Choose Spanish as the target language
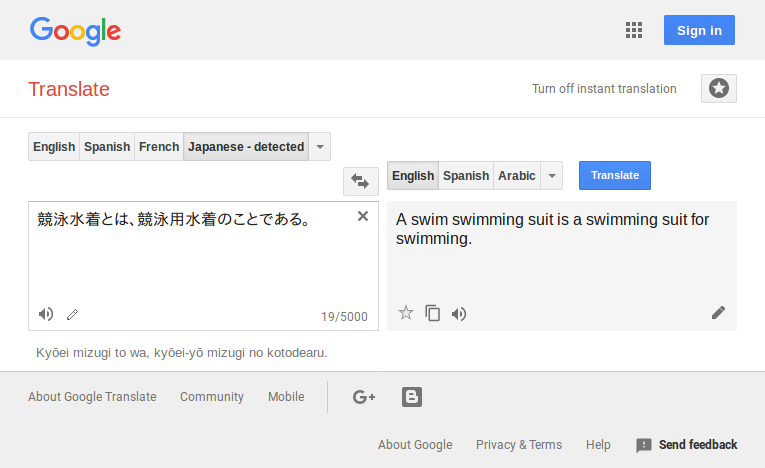Screen dimensions: 765x468 tap(466, 176)
